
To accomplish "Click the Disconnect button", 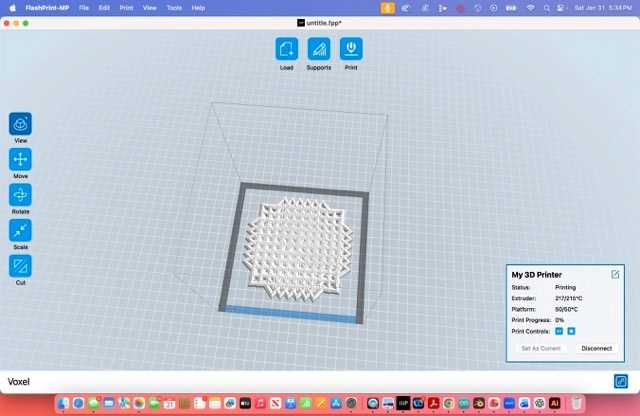I will pyautogui.click(x=597, y=348).
